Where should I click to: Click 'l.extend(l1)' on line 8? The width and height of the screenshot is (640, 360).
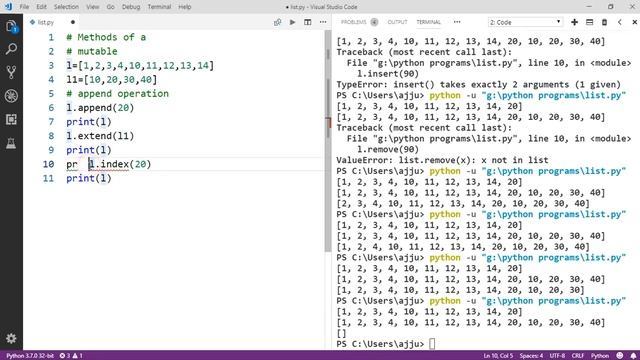click(100, 136)
